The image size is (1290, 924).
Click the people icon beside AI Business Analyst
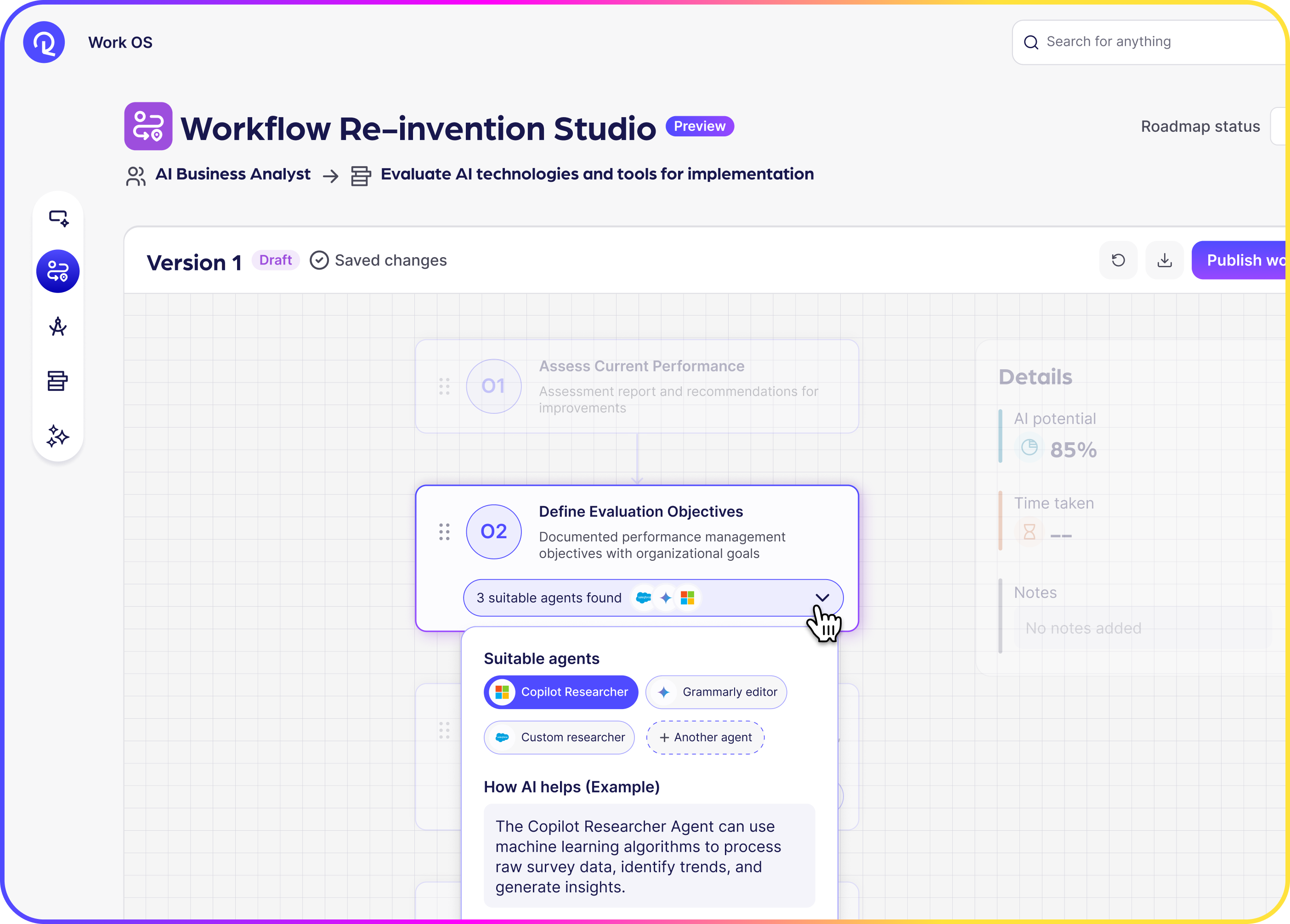pos(136,176)
